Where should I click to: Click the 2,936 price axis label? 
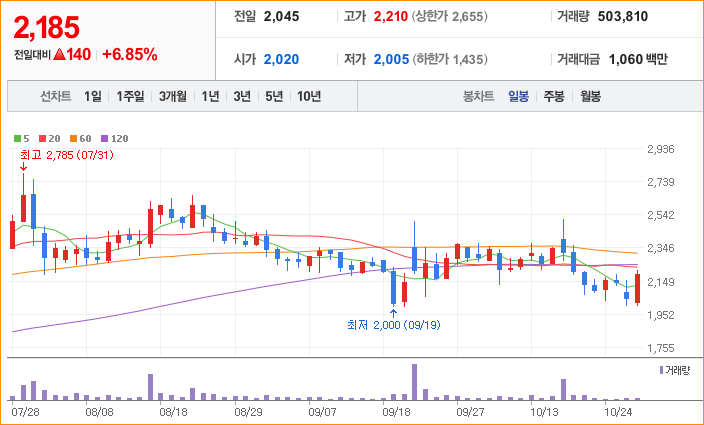tap(661, 149)
